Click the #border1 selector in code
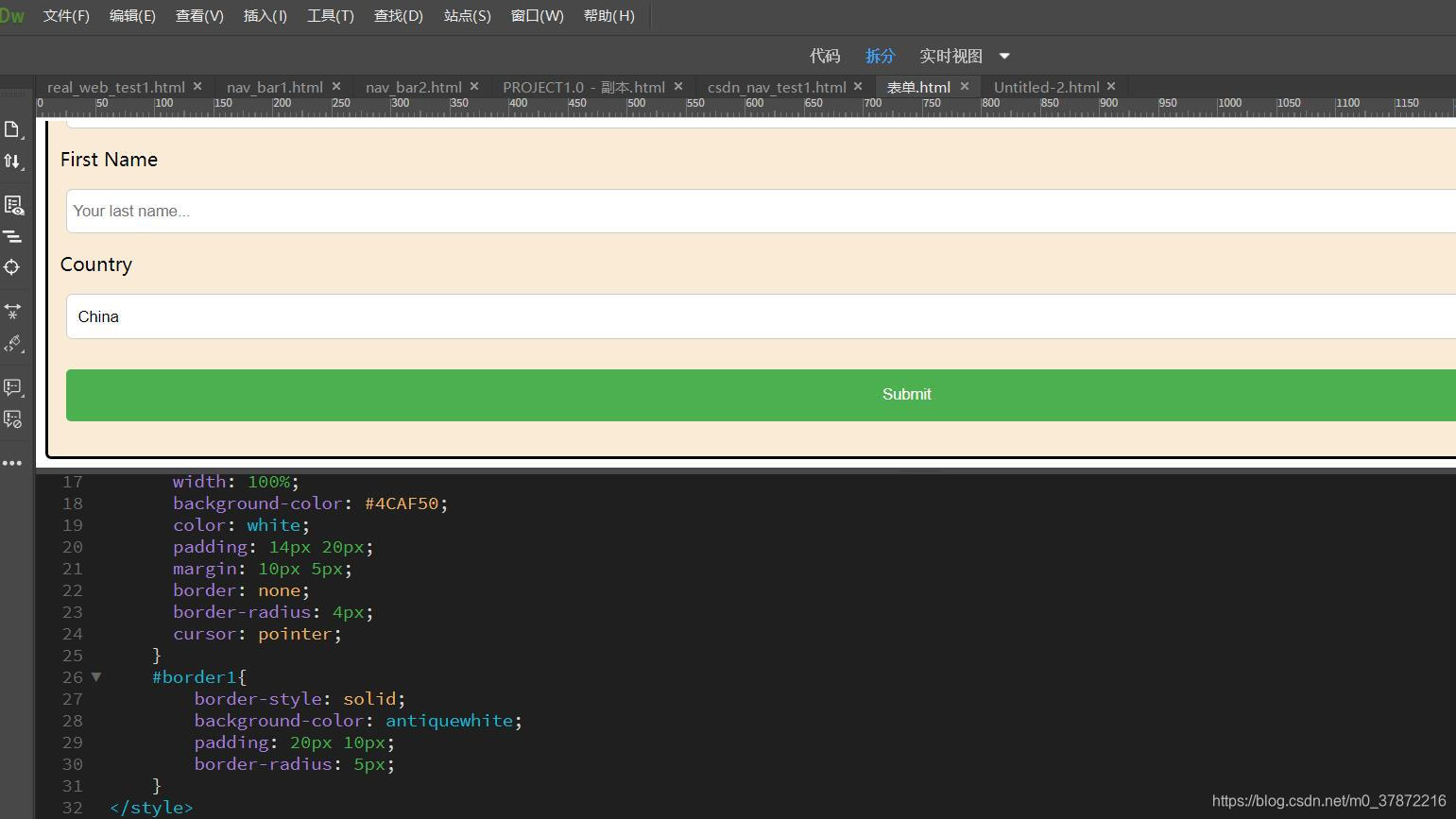Image resolution: width=1456 pixels, height=819 pixels. coord(195,677)
